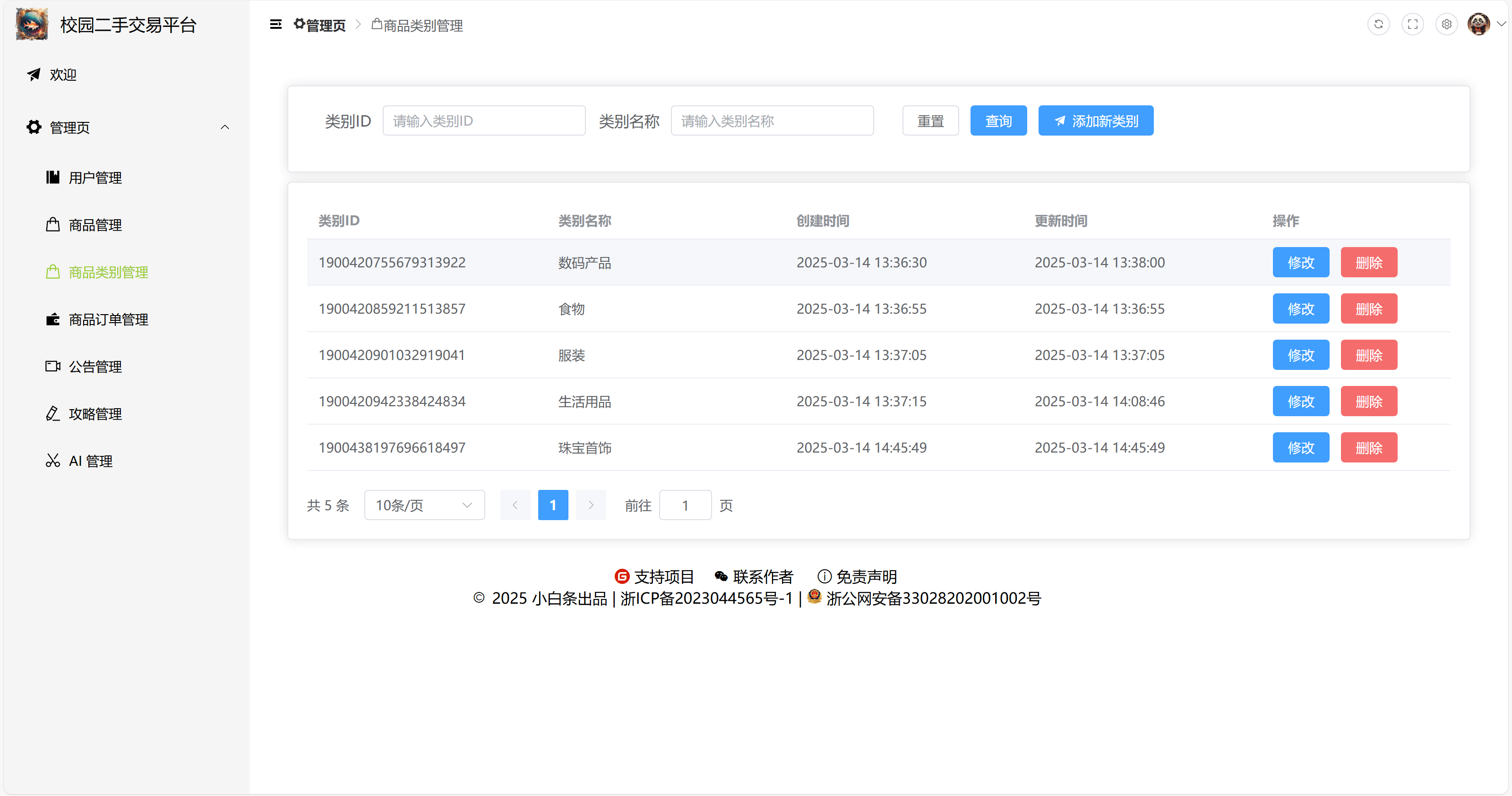Screen dimensions: 1512x796
Task: Open the 10条/页 page size dropdown
Action: click(424, 505)
